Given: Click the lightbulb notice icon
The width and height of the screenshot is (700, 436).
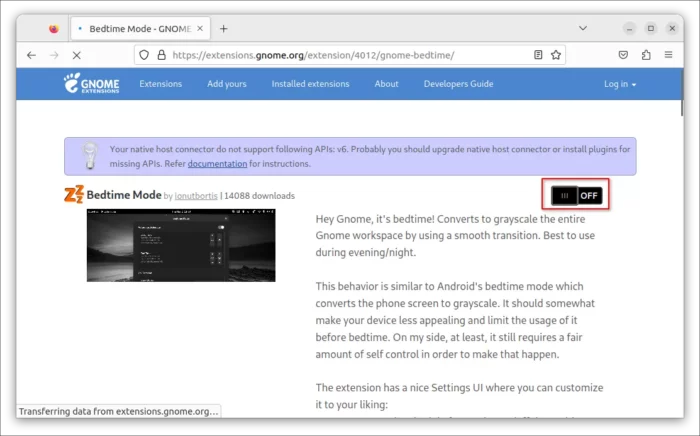Looking at the screenshot, I should 90,156.
